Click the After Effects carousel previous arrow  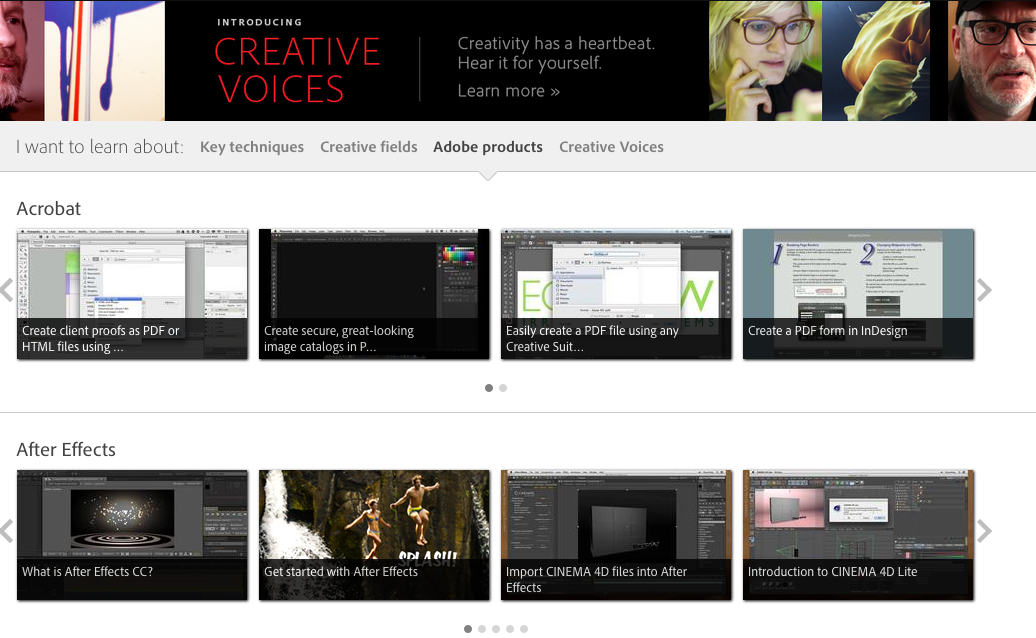coord(6,531)
